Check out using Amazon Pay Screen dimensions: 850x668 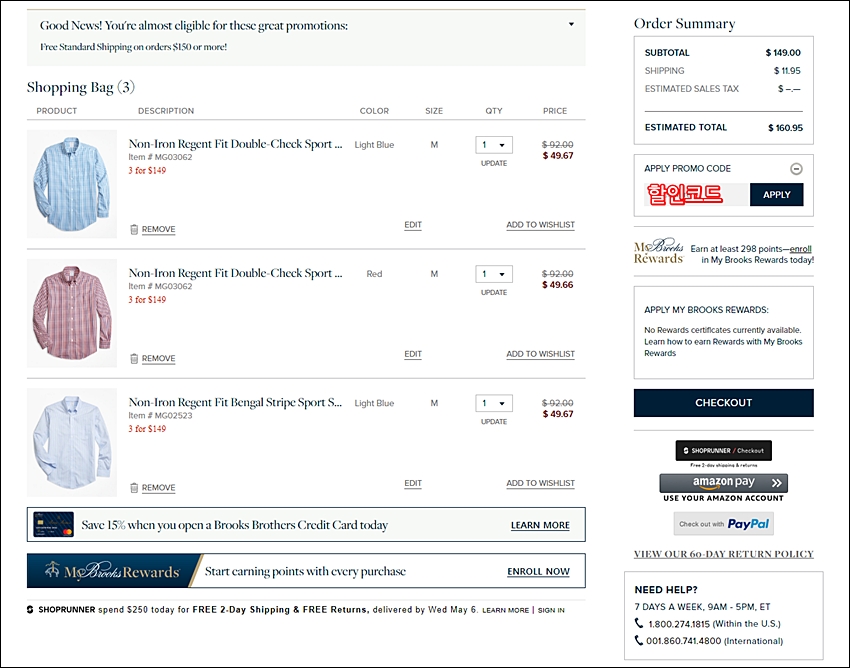(723, 483)
